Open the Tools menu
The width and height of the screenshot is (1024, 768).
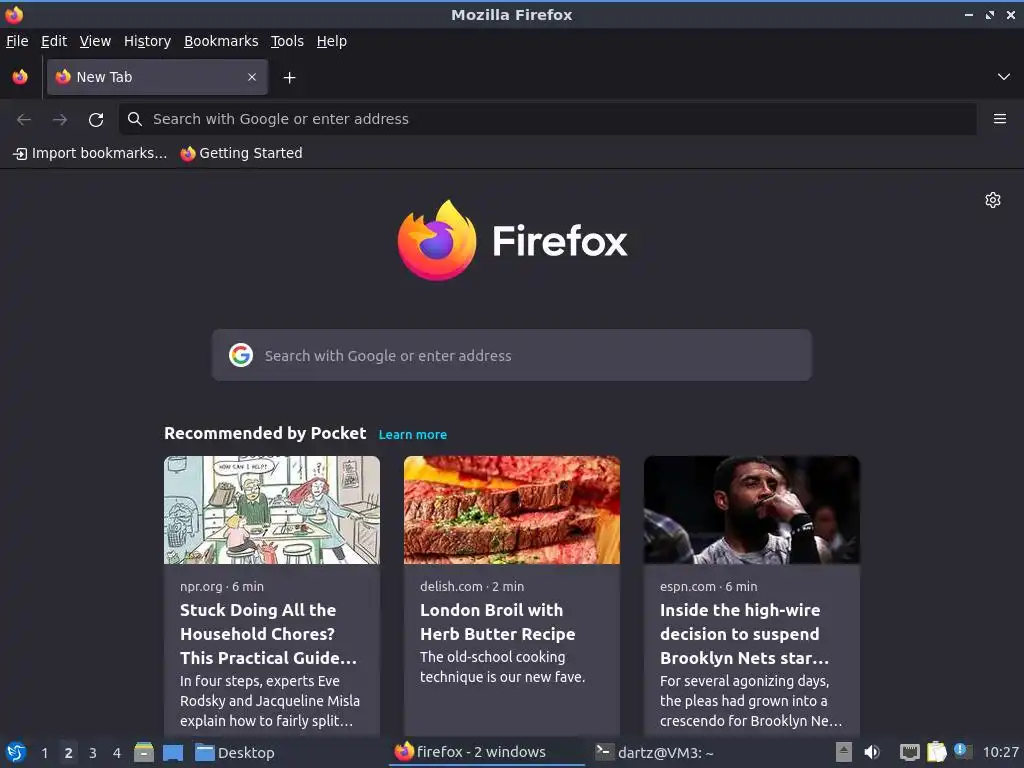tap(287, 41)
